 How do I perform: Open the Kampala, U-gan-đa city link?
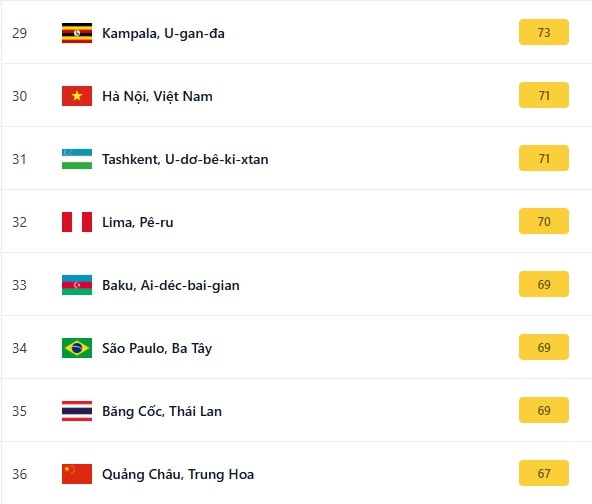point(163,34)
